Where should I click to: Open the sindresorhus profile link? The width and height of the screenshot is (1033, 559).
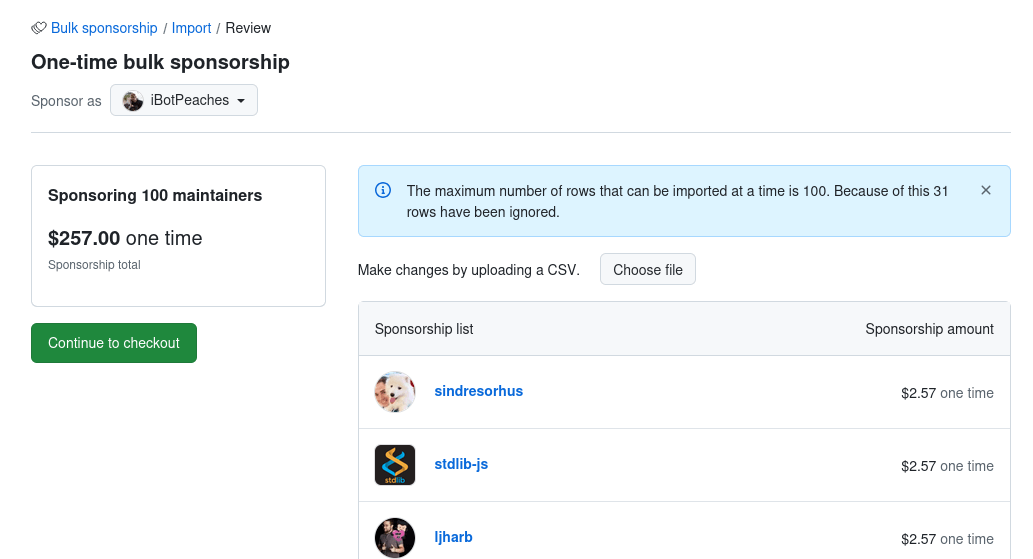pos(478,391)
